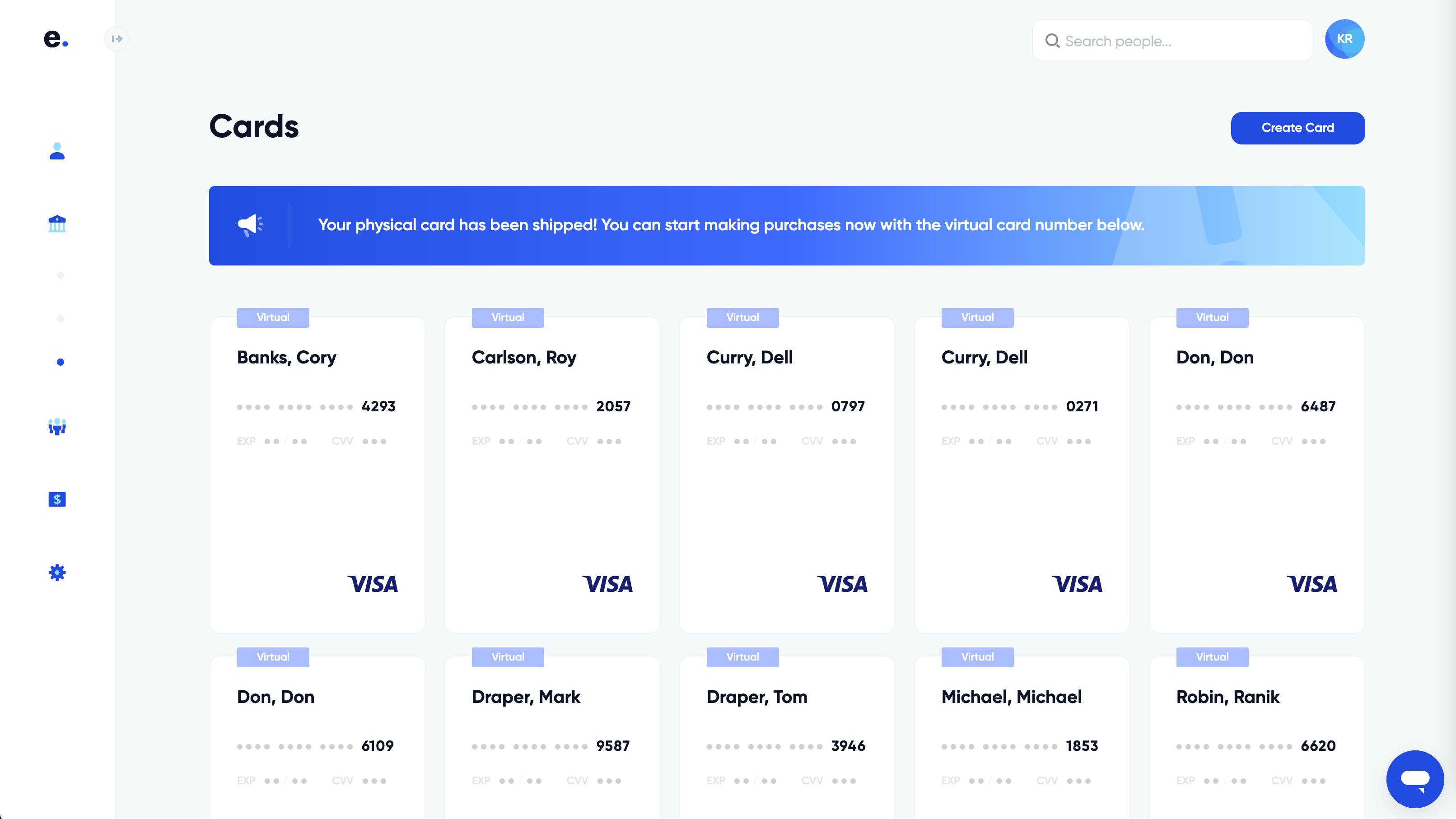Click the megaphone announcement icon
1456x819 pixels.
[250, 225]
